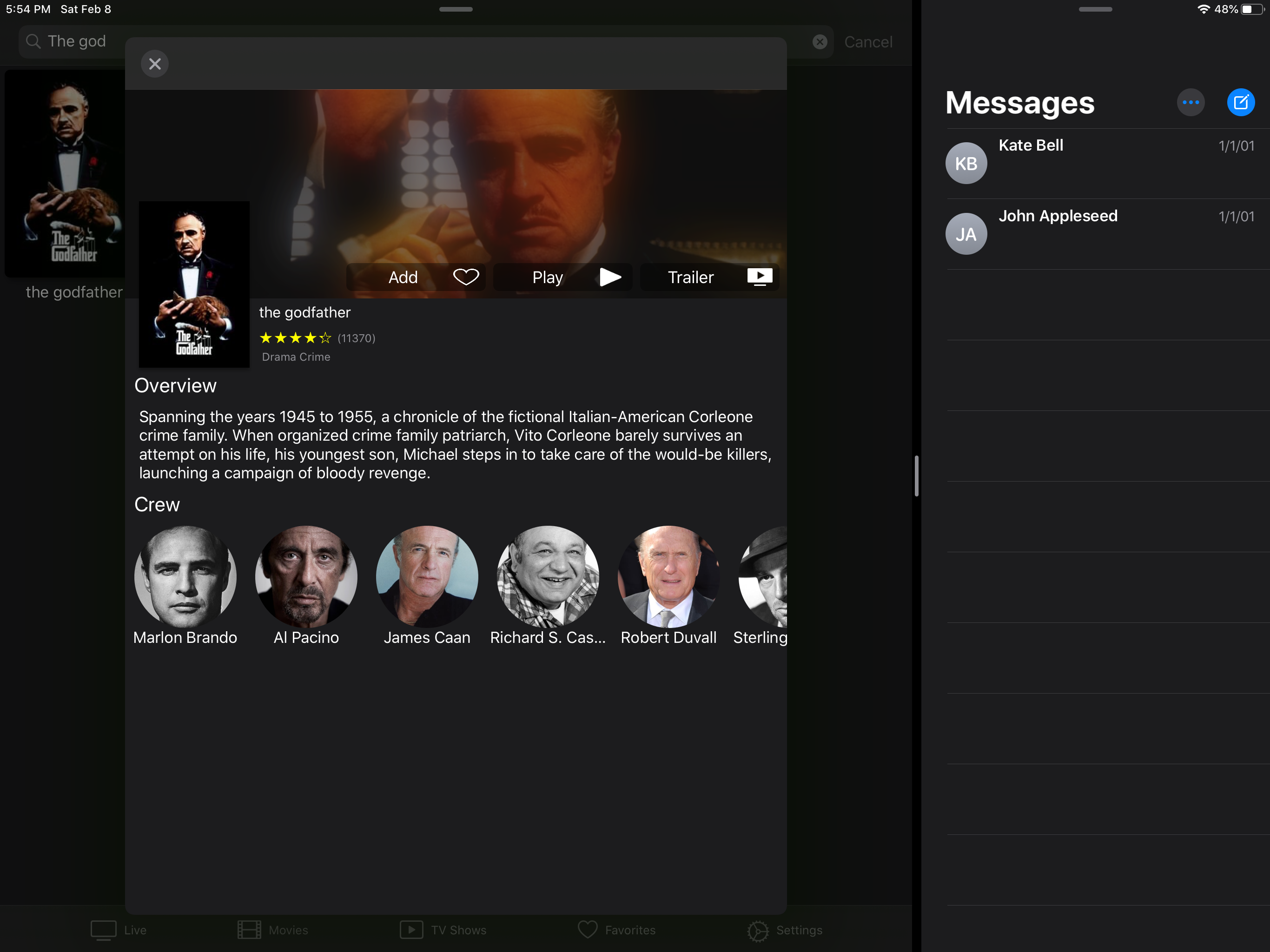Screen dimensions: 1270x952
Task: Open the TV Shows tab
Action: point(443,930)
